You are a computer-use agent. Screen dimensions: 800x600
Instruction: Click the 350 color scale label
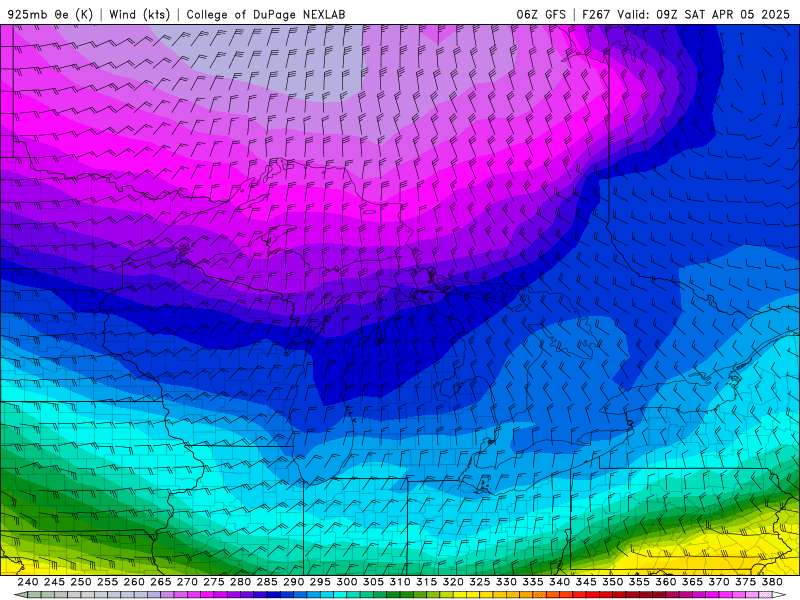pos(612,582)
